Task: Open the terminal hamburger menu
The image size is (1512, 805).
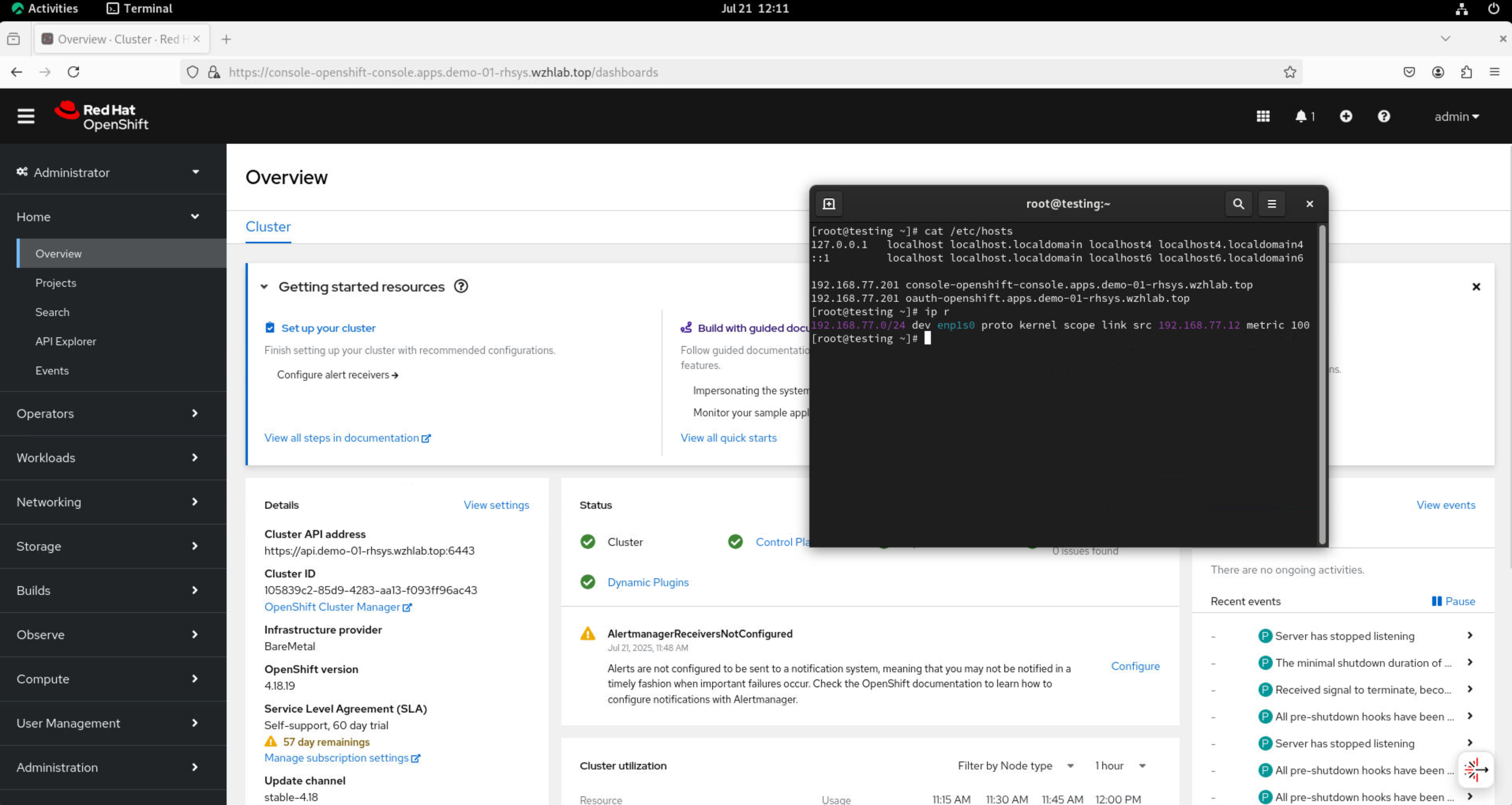Action: click(1271, 204)
